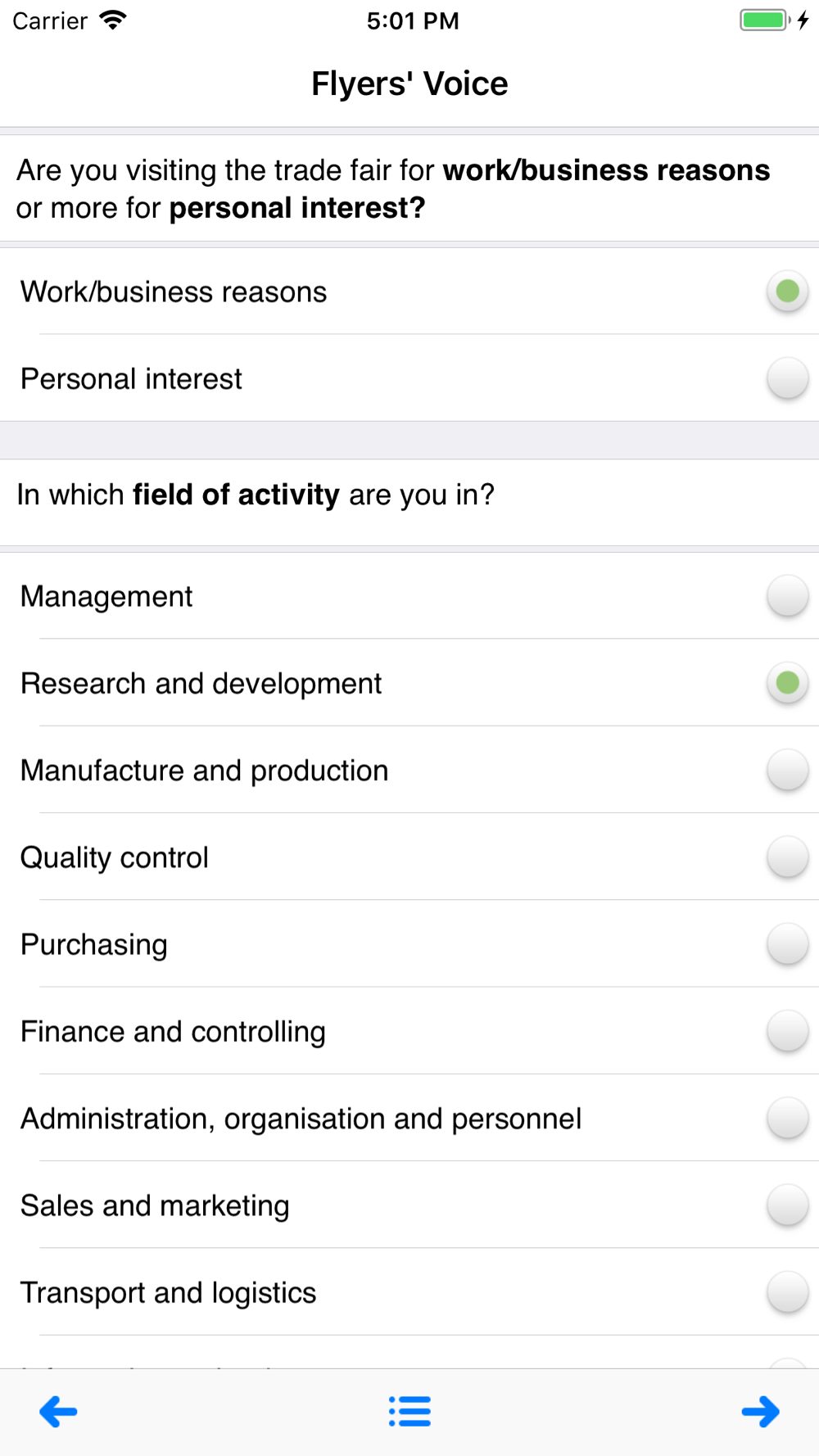Select Transport and logistics option

787,1292
